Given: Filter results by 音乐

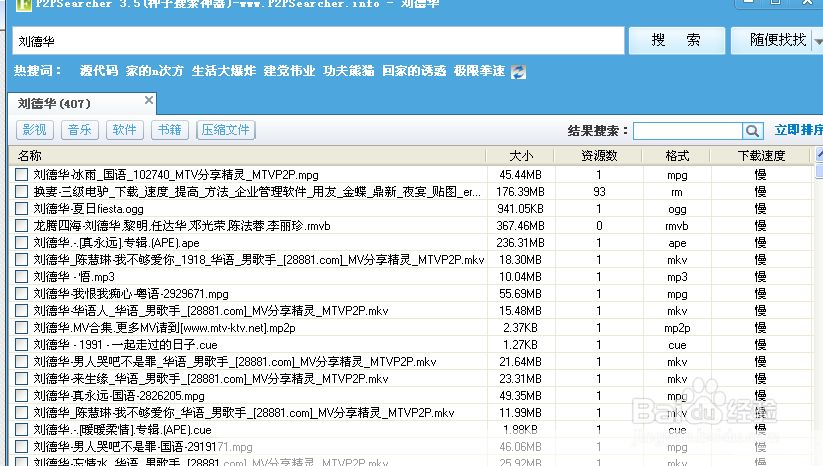Looking at the screenshot, I should tap(80, 130).
